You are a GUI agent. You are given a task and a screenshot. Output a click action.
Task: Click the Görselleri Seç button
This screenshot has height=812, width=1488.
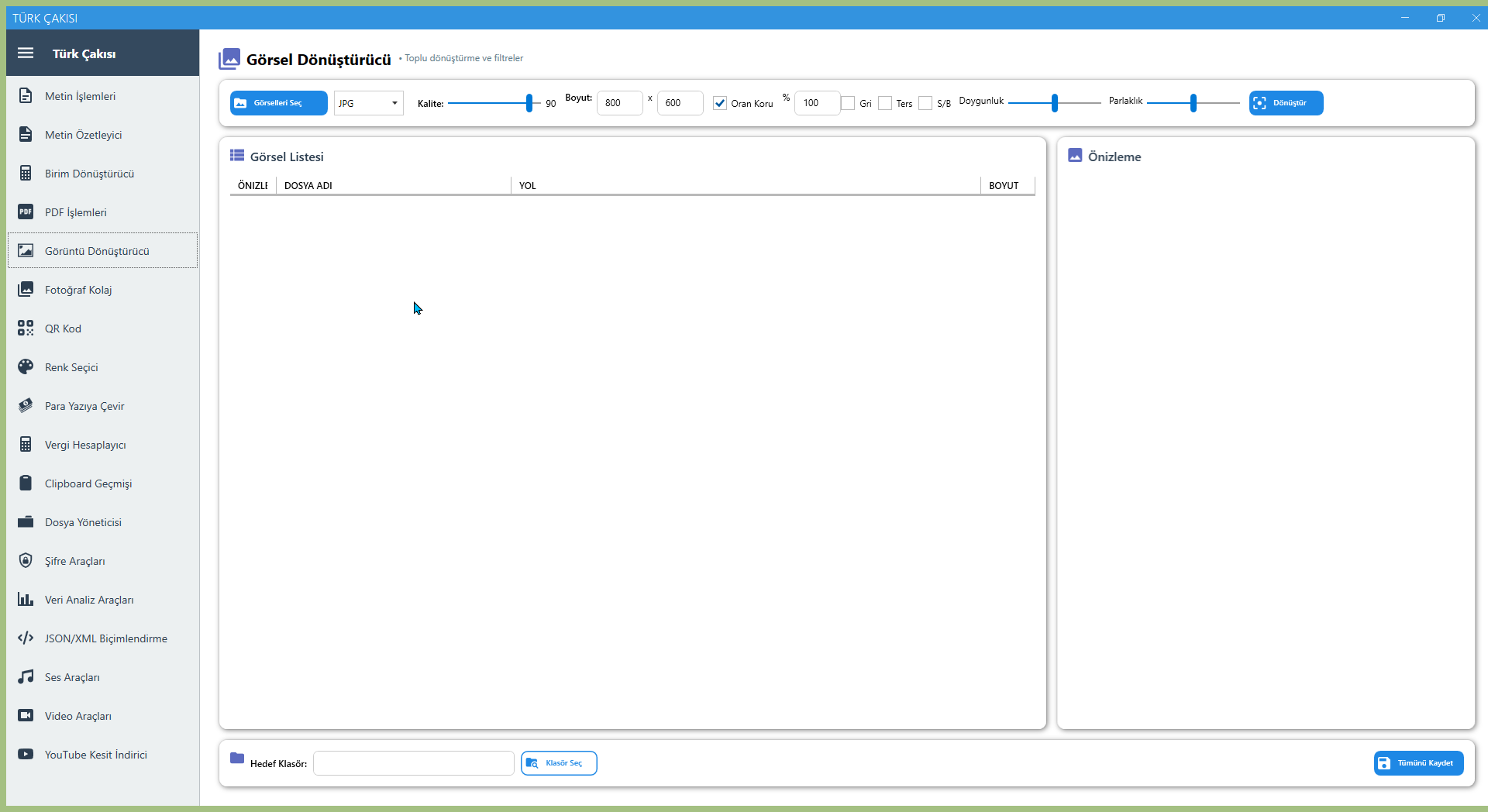click(x=278, y=103)
